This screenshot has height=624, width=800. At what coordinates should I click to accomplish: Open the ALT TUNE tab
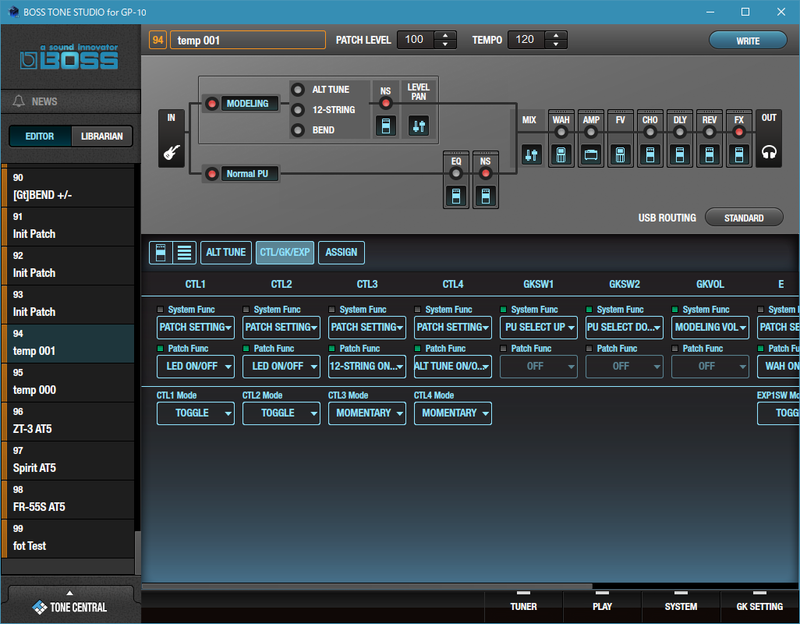[226, 253]
